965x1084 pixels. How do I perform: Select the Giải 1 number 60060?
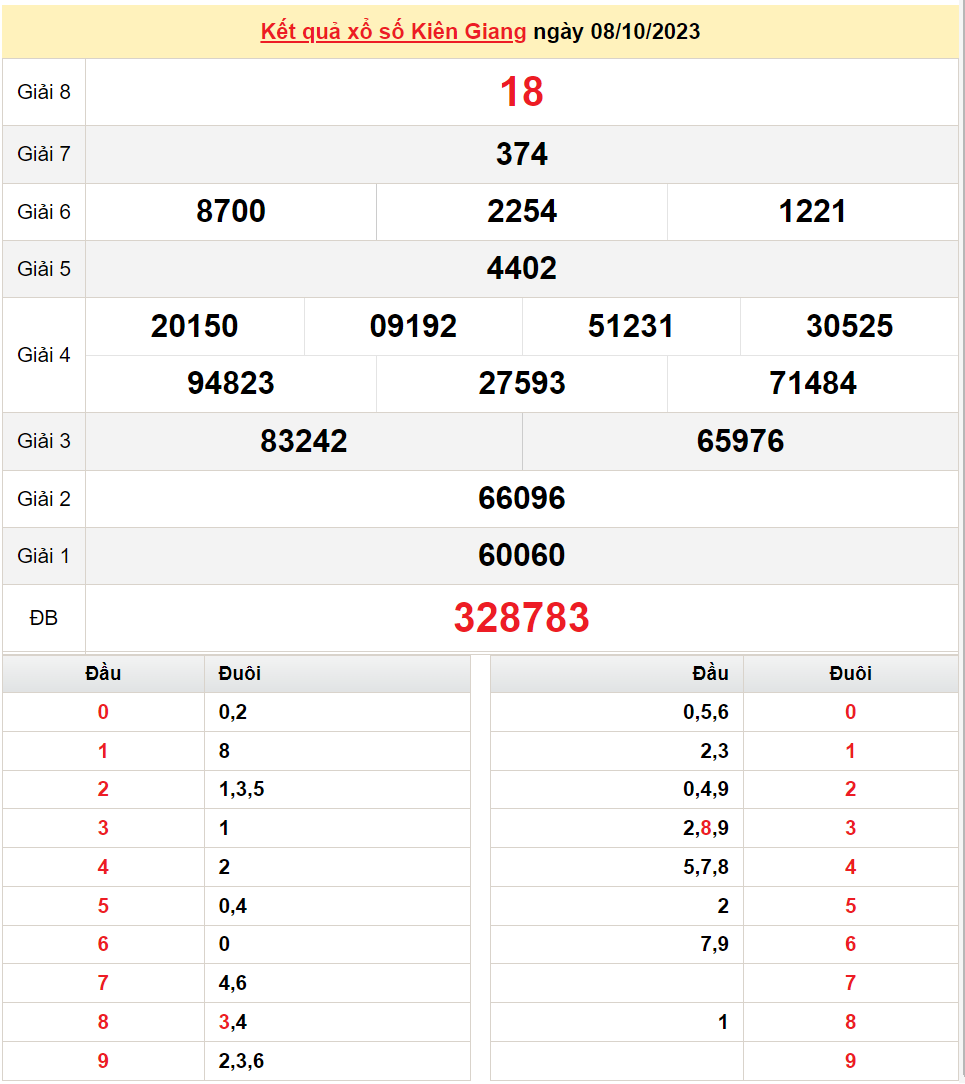coord(524,556)
